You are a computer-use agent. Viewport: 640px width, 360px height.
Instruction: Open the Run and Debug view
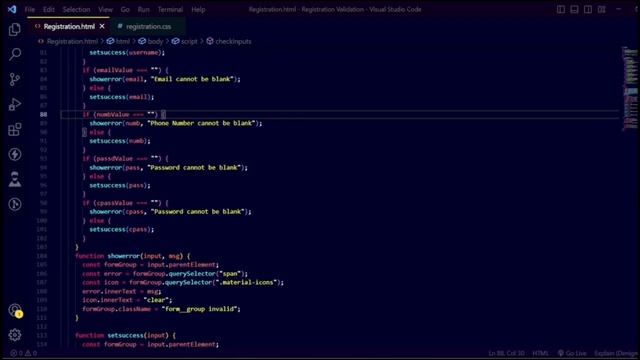click(x=15, y=104)
